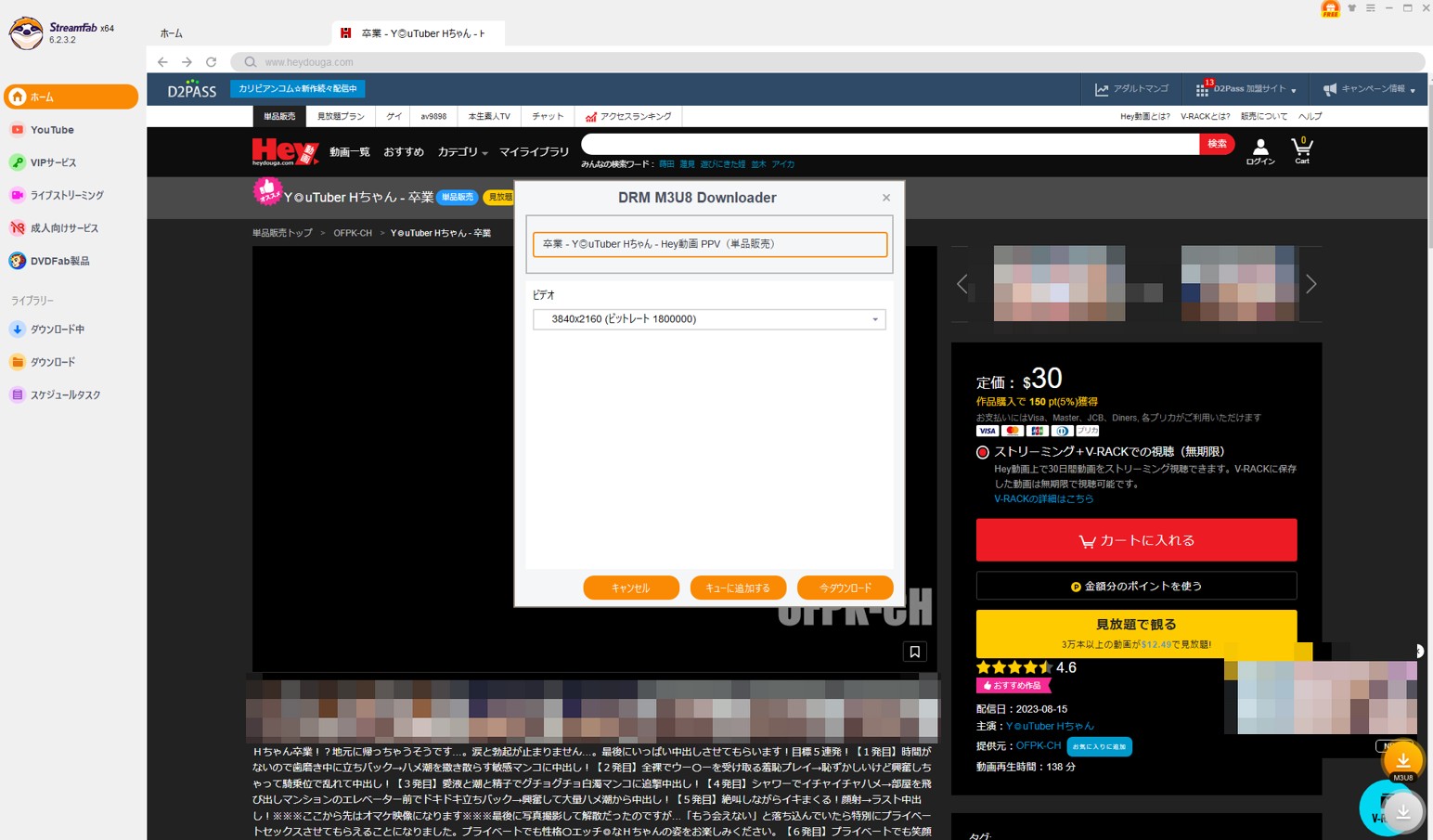Click キューに追加する button
This screenshot has height=840, width=1433.
tap(738, 588)
